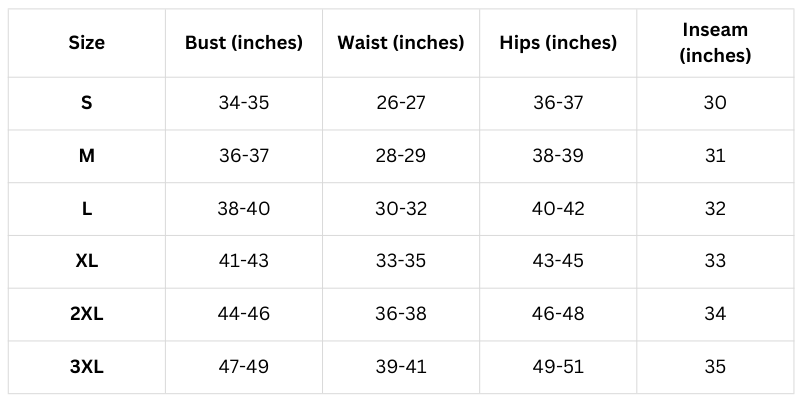
Task: Click bust value 44-46
Action: coord(244,314)
